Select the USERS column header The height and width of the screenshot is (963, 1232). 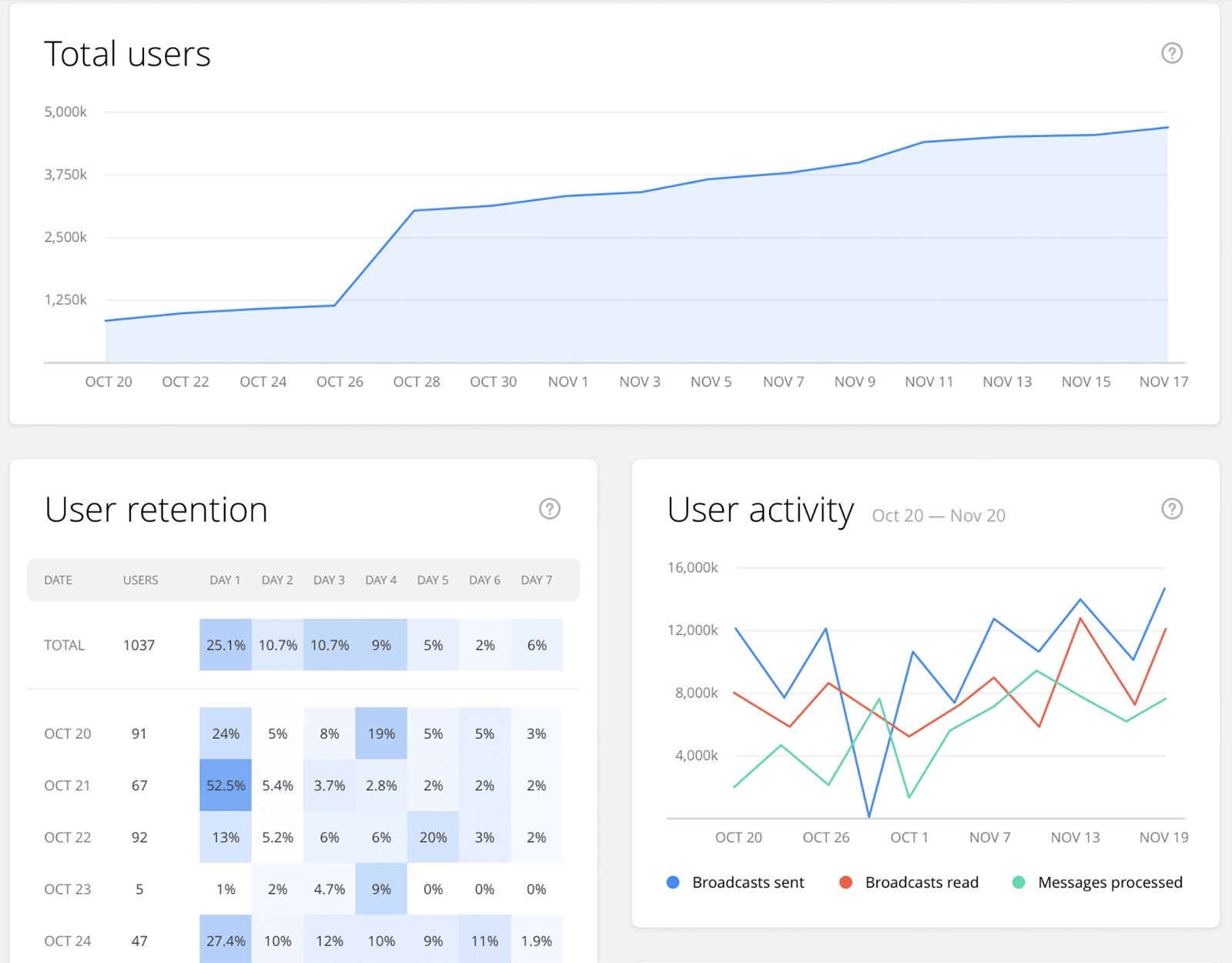pos(140,580)
